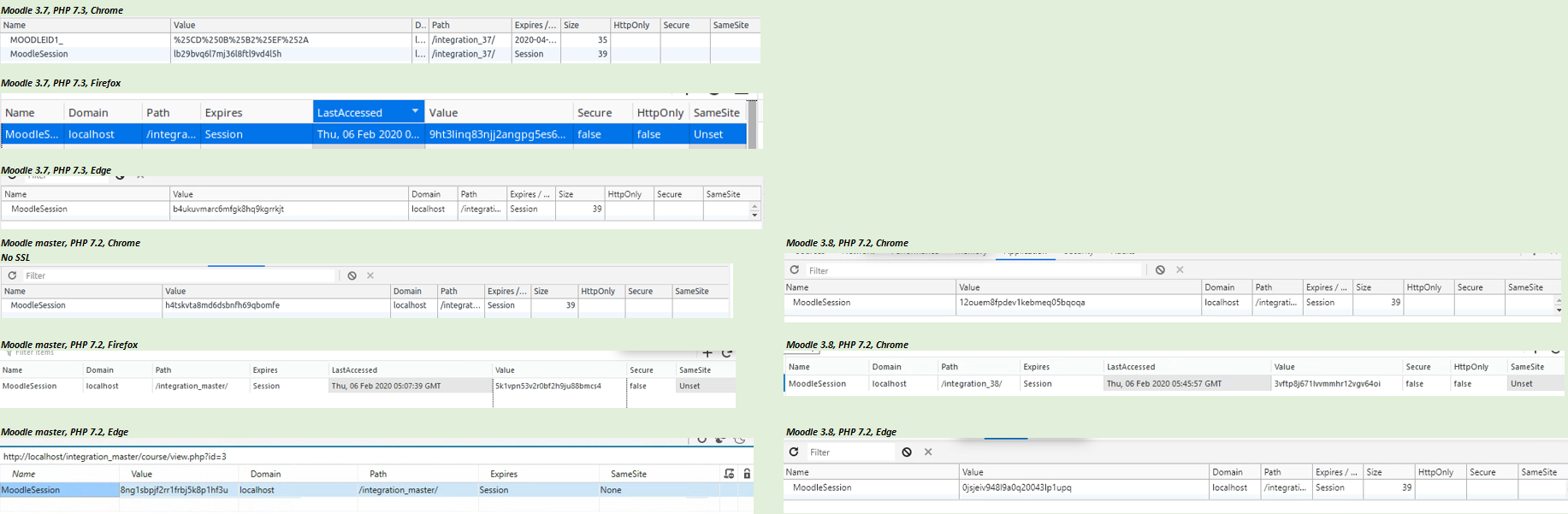
Task: Click /integration_38/ path cell
Action: 972,383
